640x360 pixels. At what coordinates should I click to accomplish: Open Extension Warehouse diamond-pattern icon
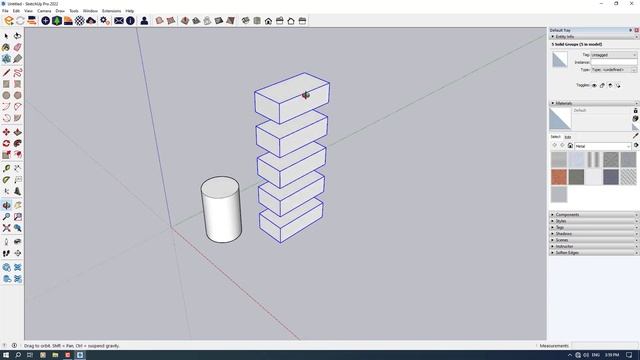(x=80, y=21)
